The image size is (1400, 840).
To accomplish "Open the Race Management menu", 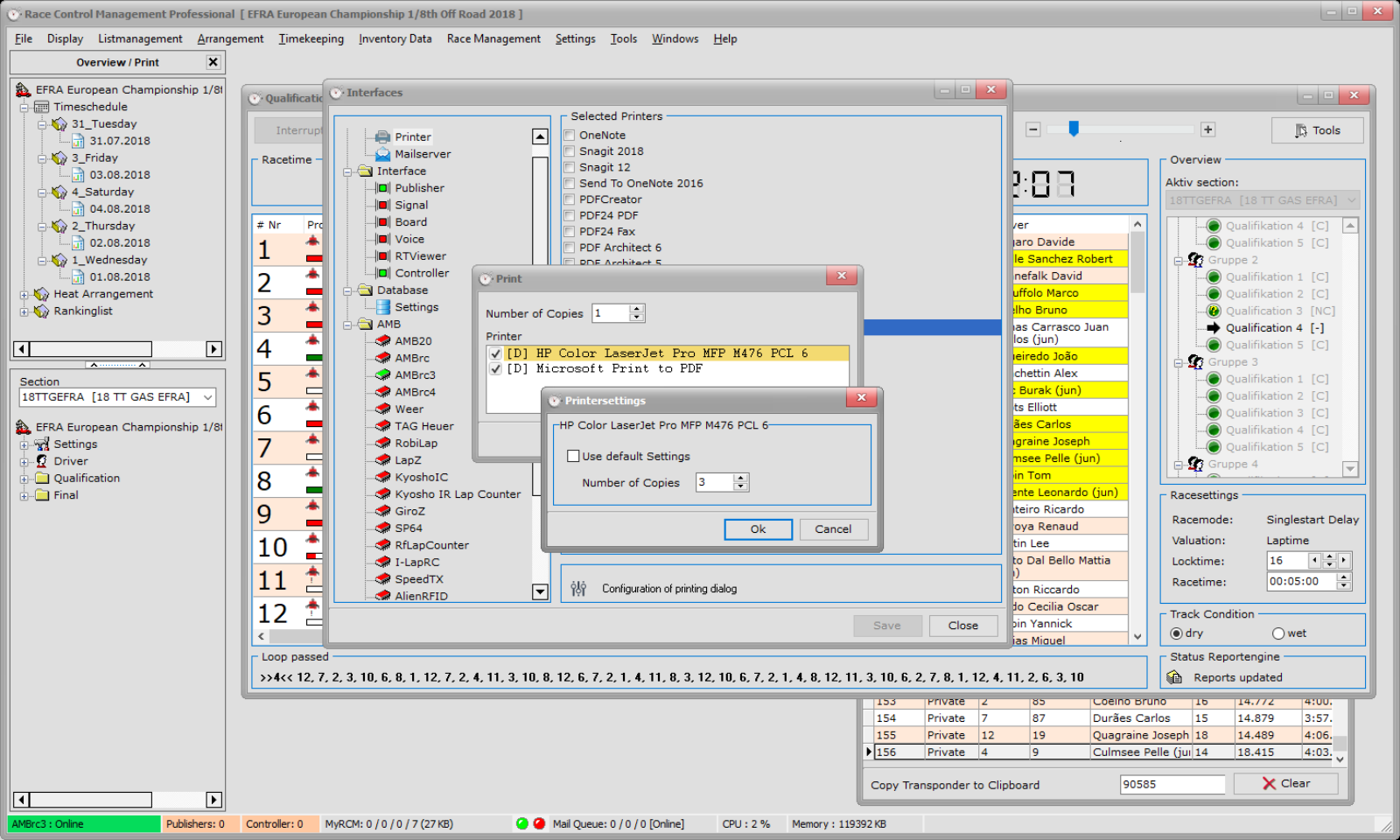I will 493,38.
